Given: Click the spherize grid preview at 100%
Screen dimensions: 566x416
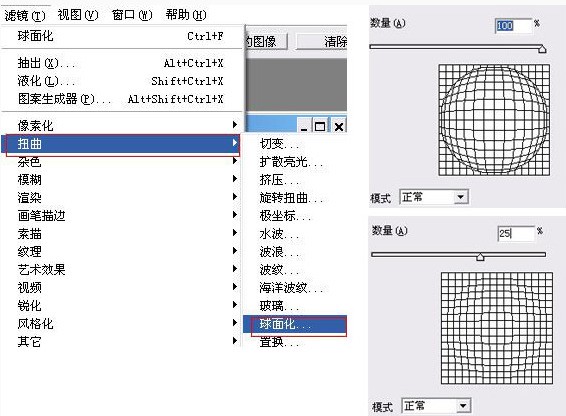Looking at the screenshot, I should click(494, 120).
